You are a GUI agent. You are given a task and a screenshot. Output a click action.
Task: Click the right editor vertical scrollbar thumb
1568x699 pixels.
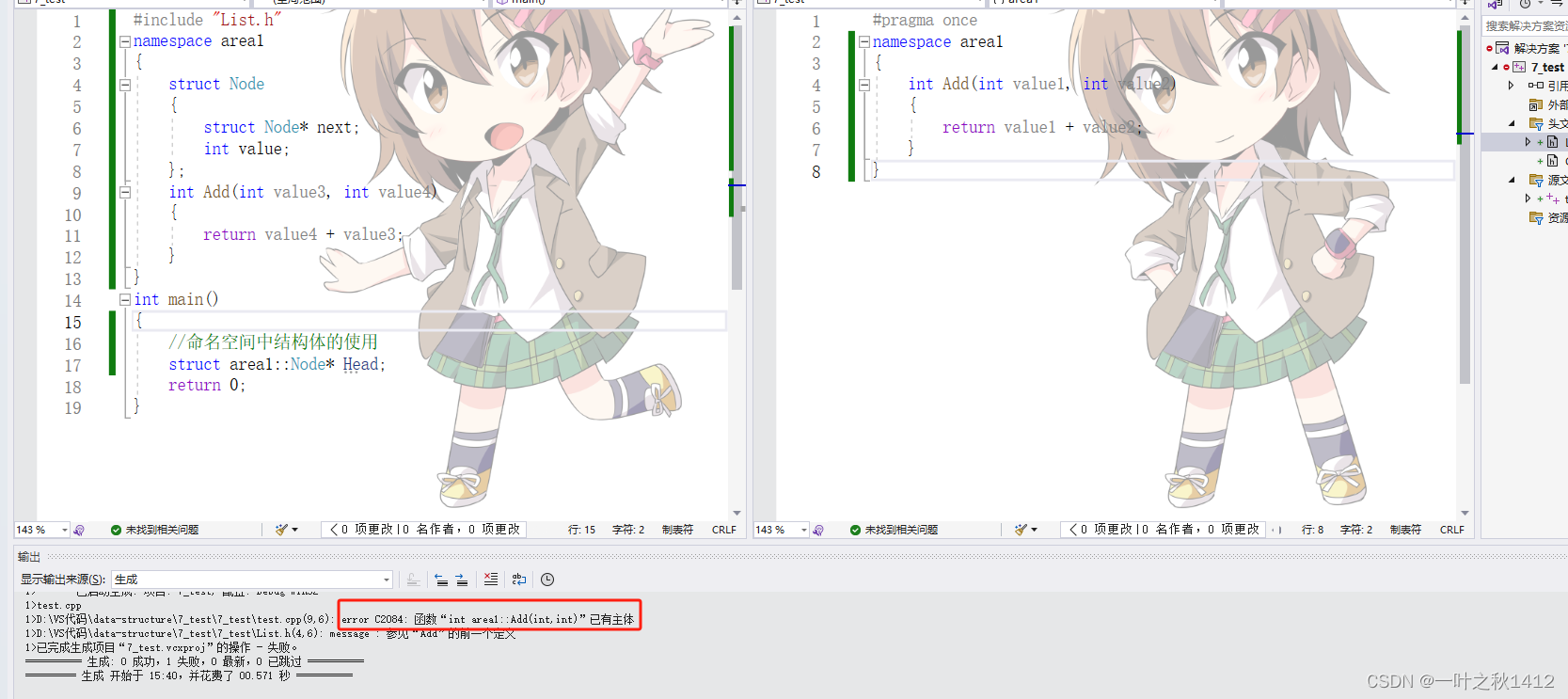point(1465,204)
